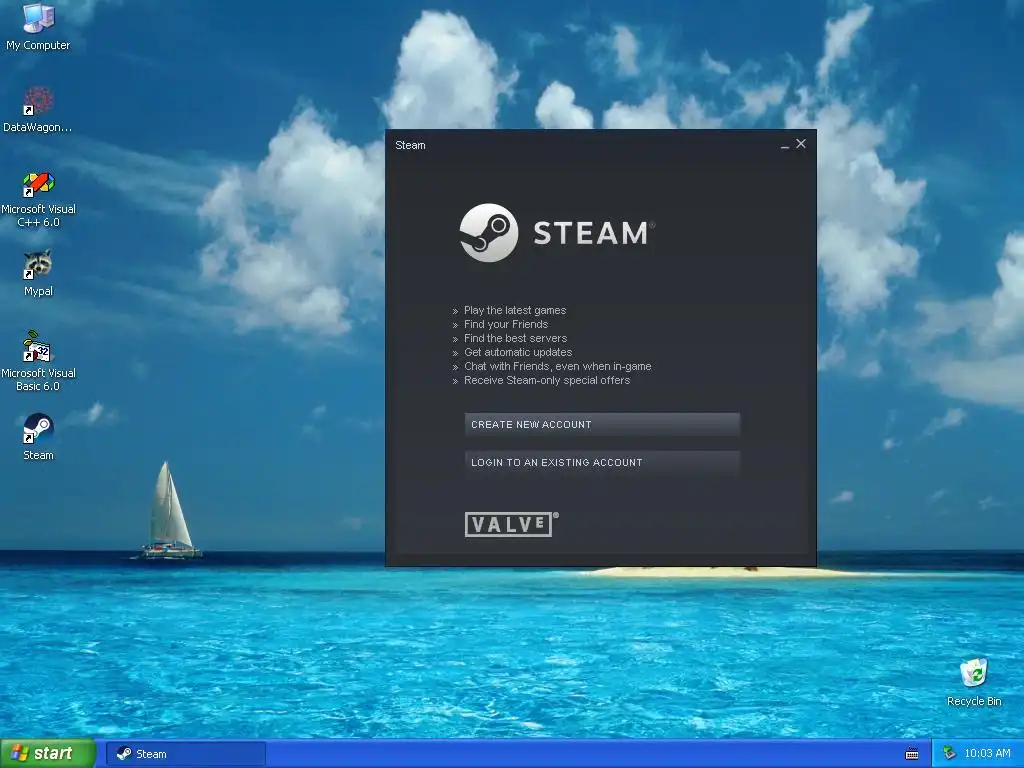Screen dimensions: 1024x768
Task: Select Microsoft Visual C++ 6.0 shortcut
Action: [38, 199]
